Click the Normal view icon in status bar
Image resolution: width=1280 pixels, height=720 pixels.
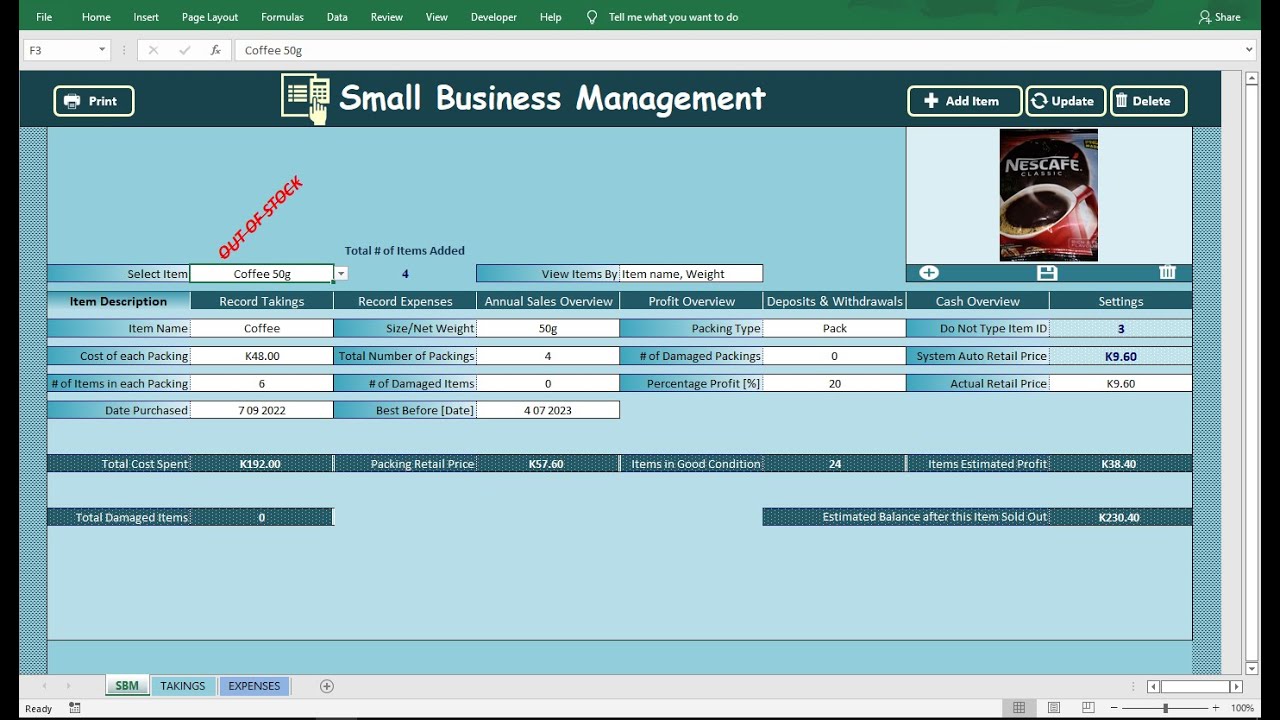coord(1019,708)
